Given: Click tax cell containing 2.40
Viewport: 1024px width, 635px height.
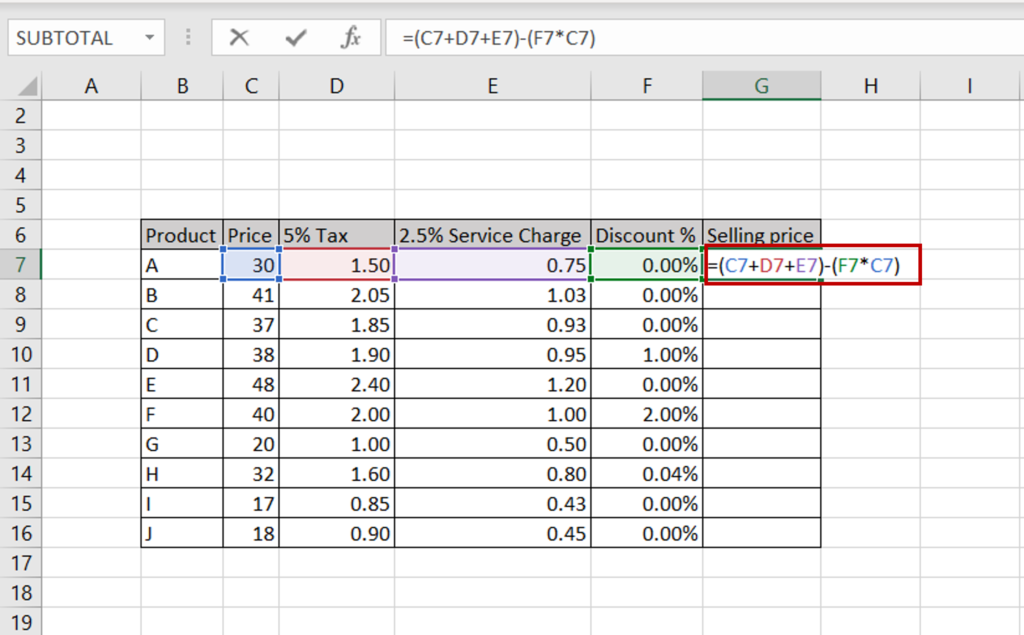Looking at the screenshot, I should (x=336, y=384).
